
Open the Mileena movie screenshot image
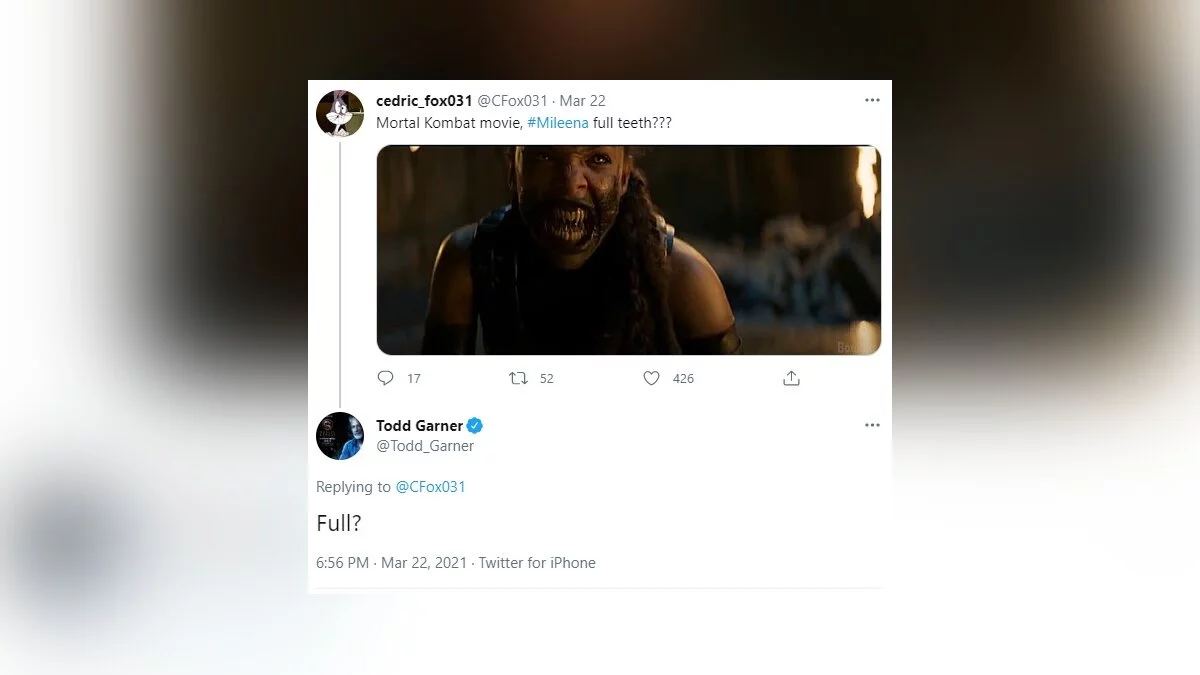pyautogui.click(x=628, y=250)
